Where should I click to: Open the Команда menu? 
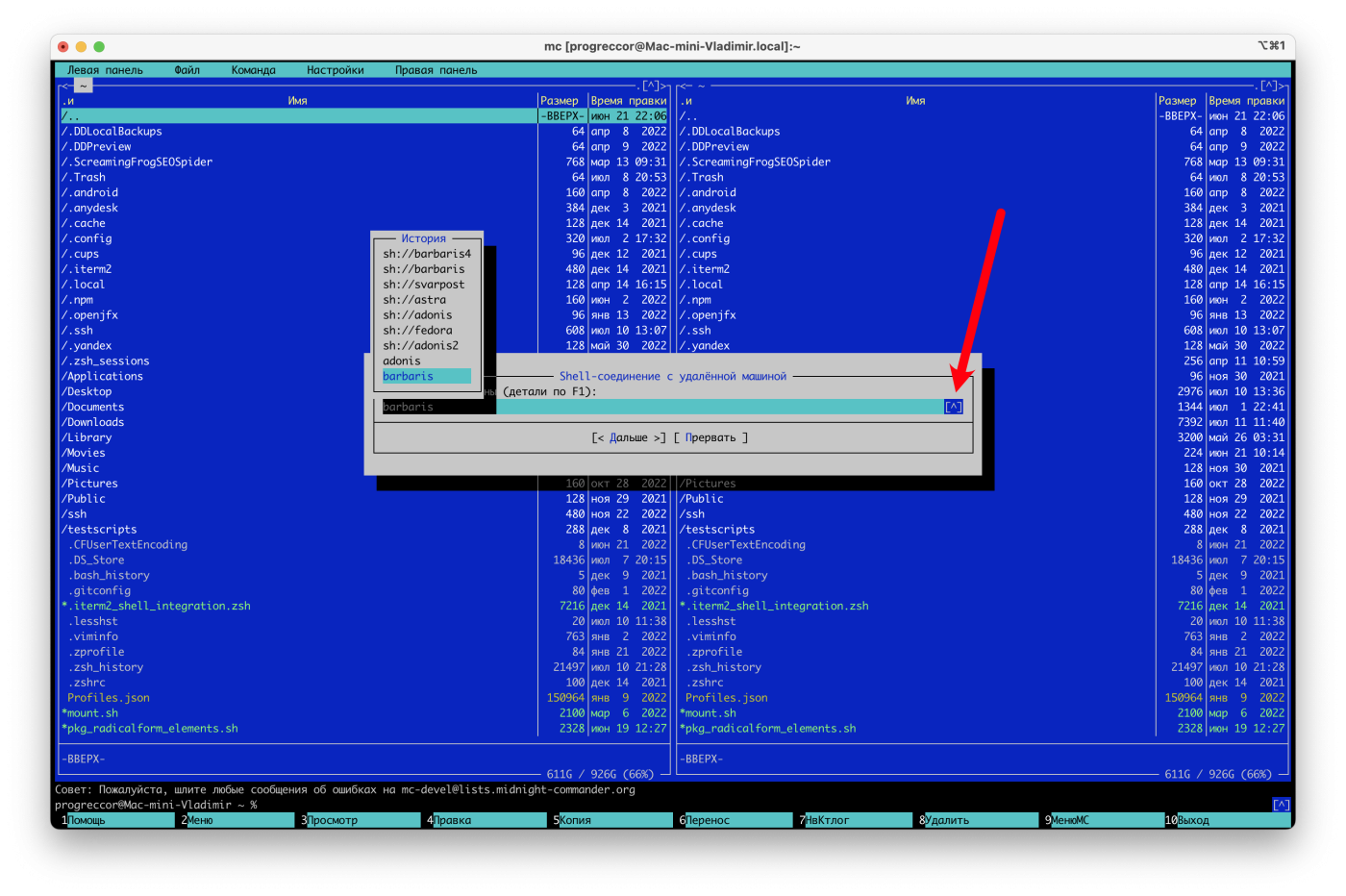tap(253, 70)
